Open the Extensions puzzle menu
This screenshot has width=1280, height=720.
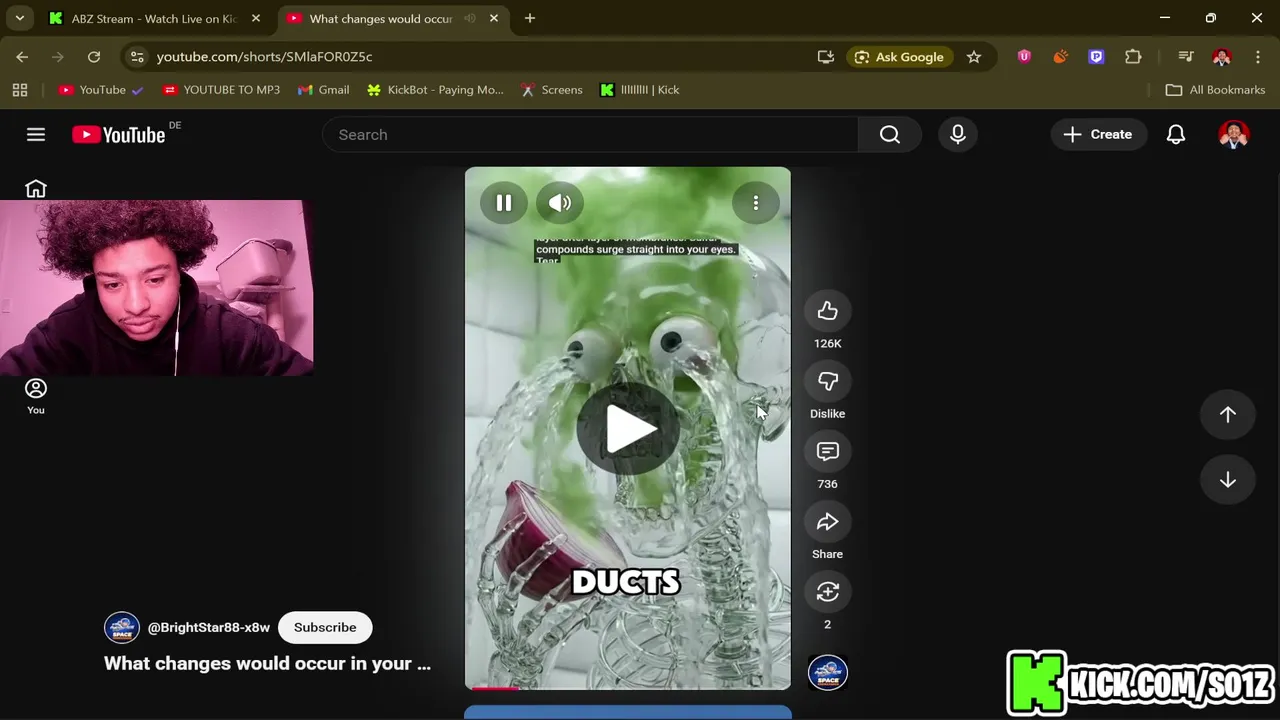coord(1133,57)
